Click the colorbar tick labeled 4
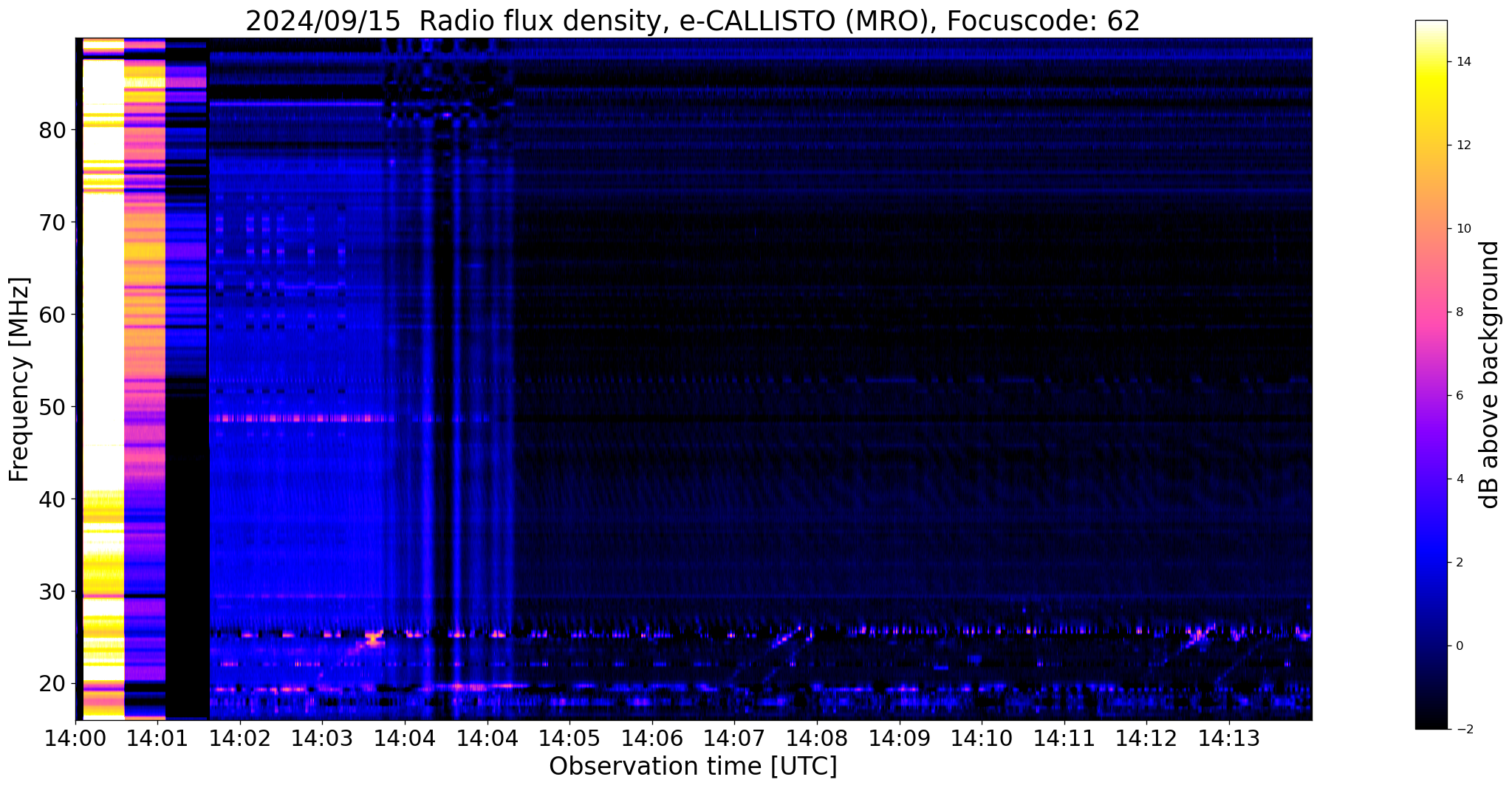This screenshot has height=788, width=1512. [x=1459, y=479]
